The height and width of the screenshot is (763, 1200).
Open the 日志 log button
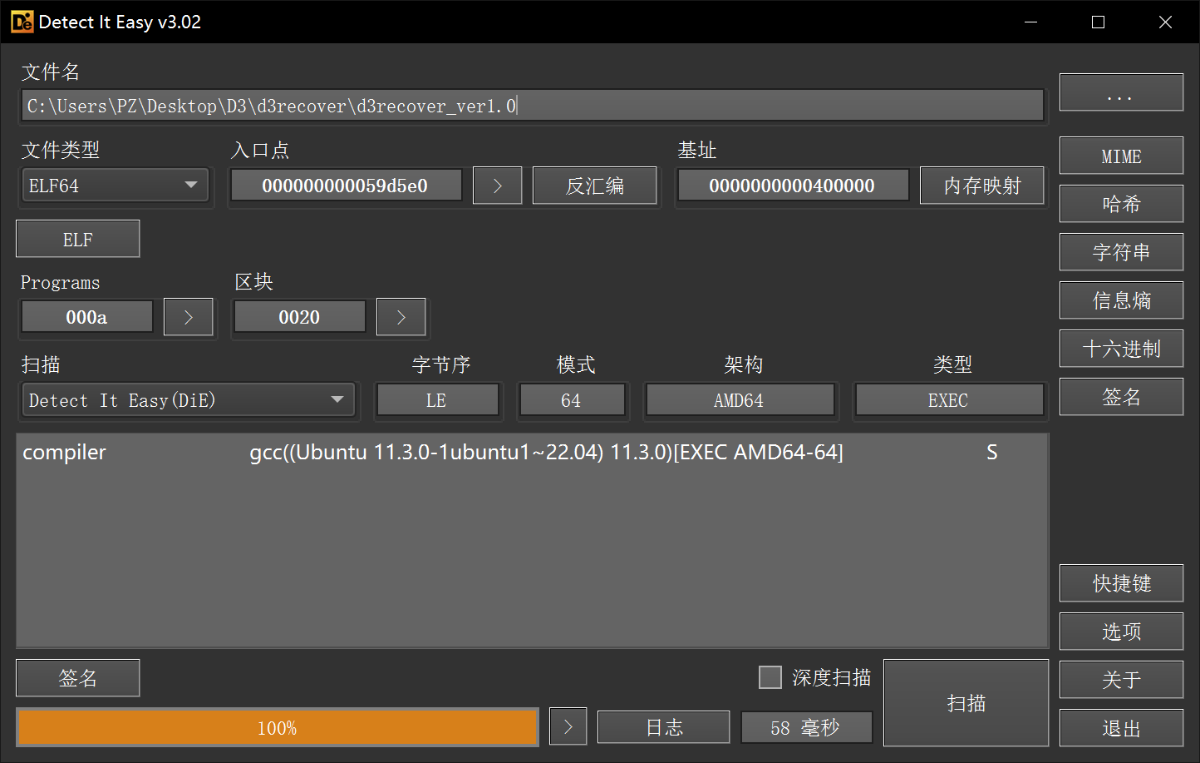[664, 727]
